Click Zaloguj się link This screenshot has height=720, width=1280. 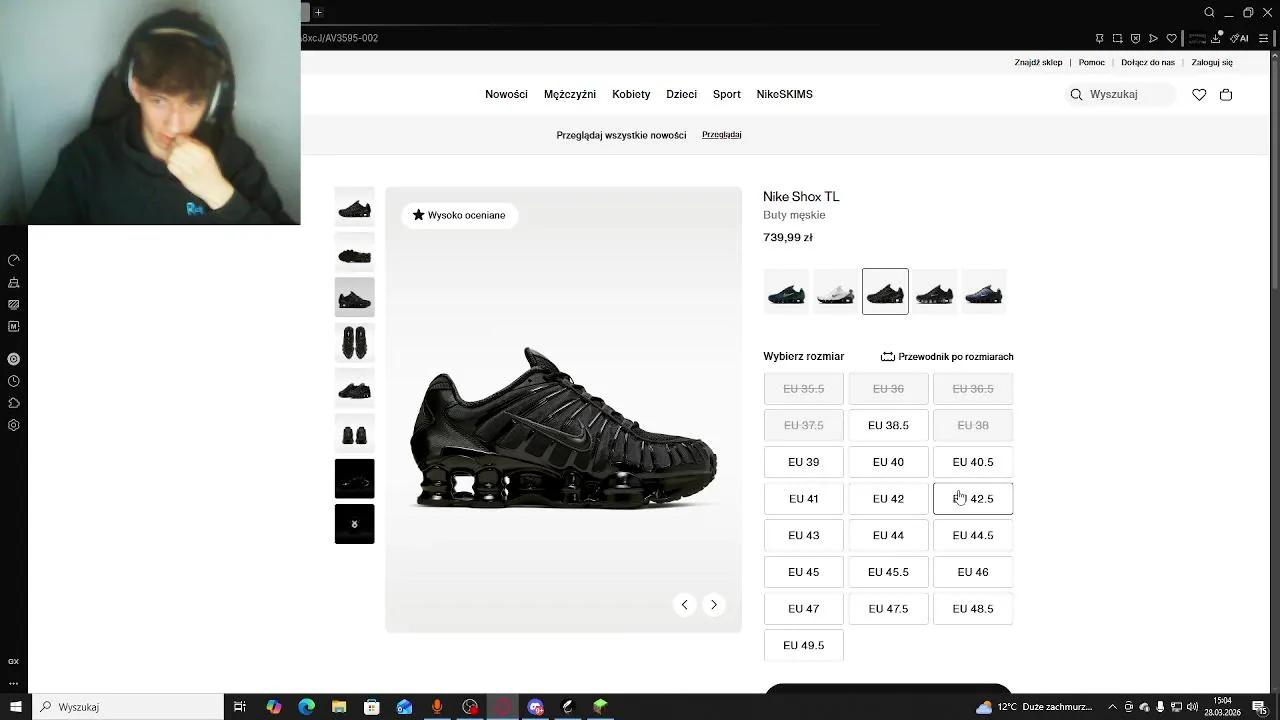(1212, 62)
